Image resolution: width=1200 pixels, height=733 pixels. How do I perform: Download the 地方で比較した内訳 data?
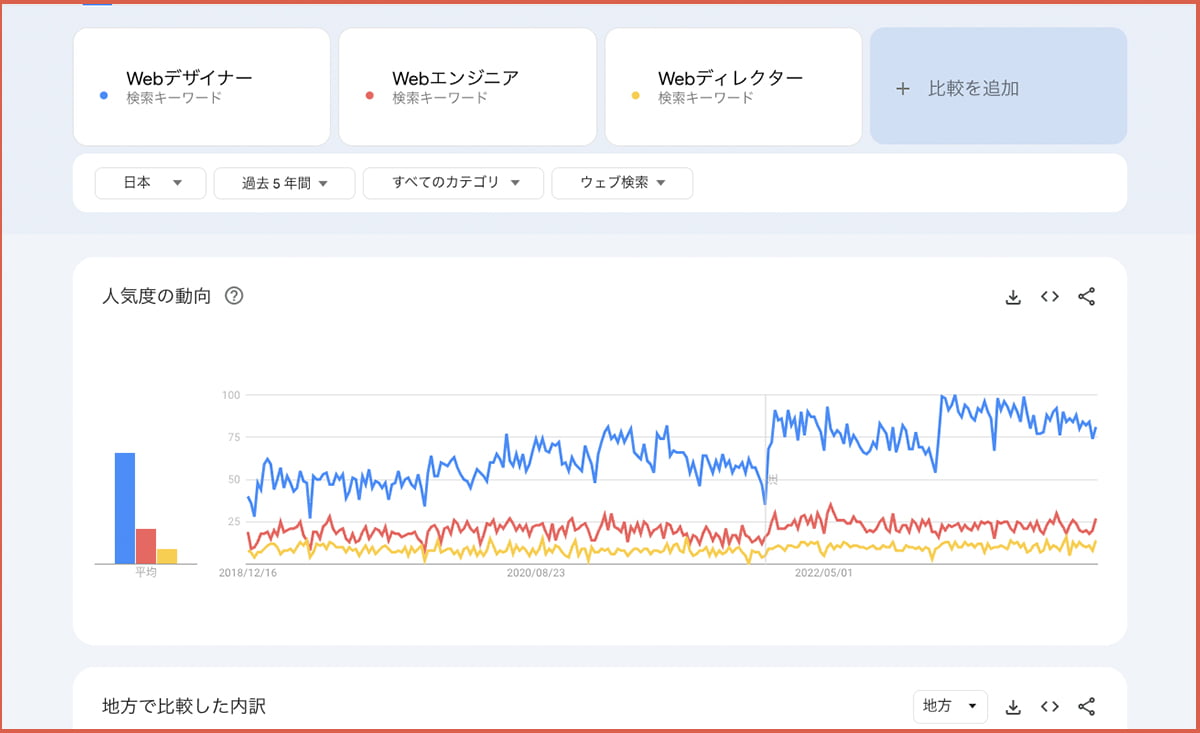tap(1013, 707)
